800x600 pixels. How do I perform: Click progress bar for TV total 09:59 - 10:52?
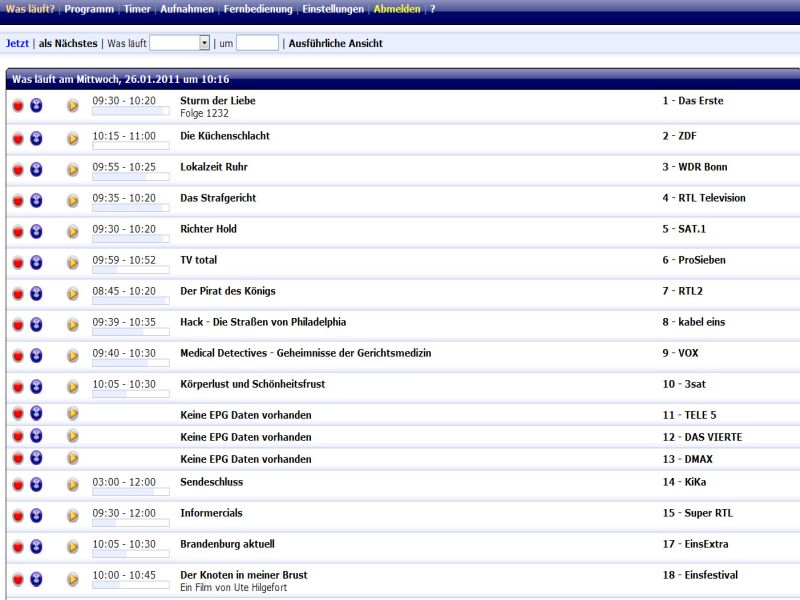coord(131,270)
